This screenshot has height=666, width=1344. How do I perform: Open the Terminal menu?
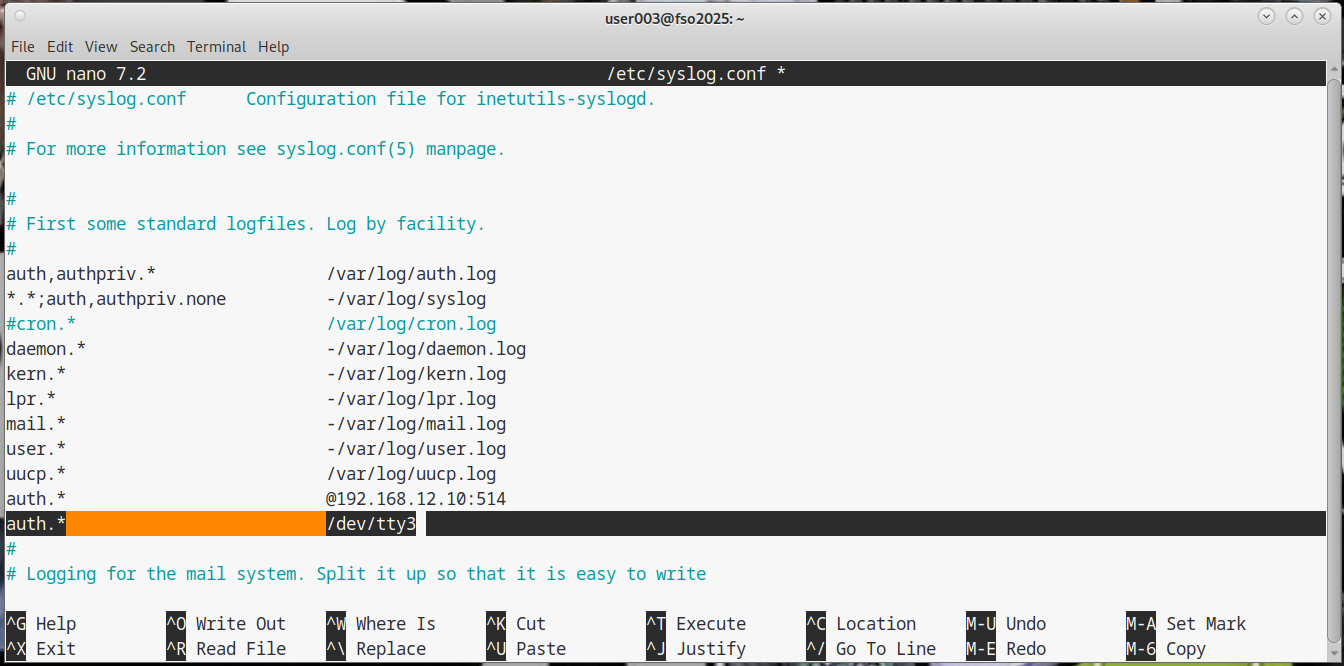coord(216,47)
